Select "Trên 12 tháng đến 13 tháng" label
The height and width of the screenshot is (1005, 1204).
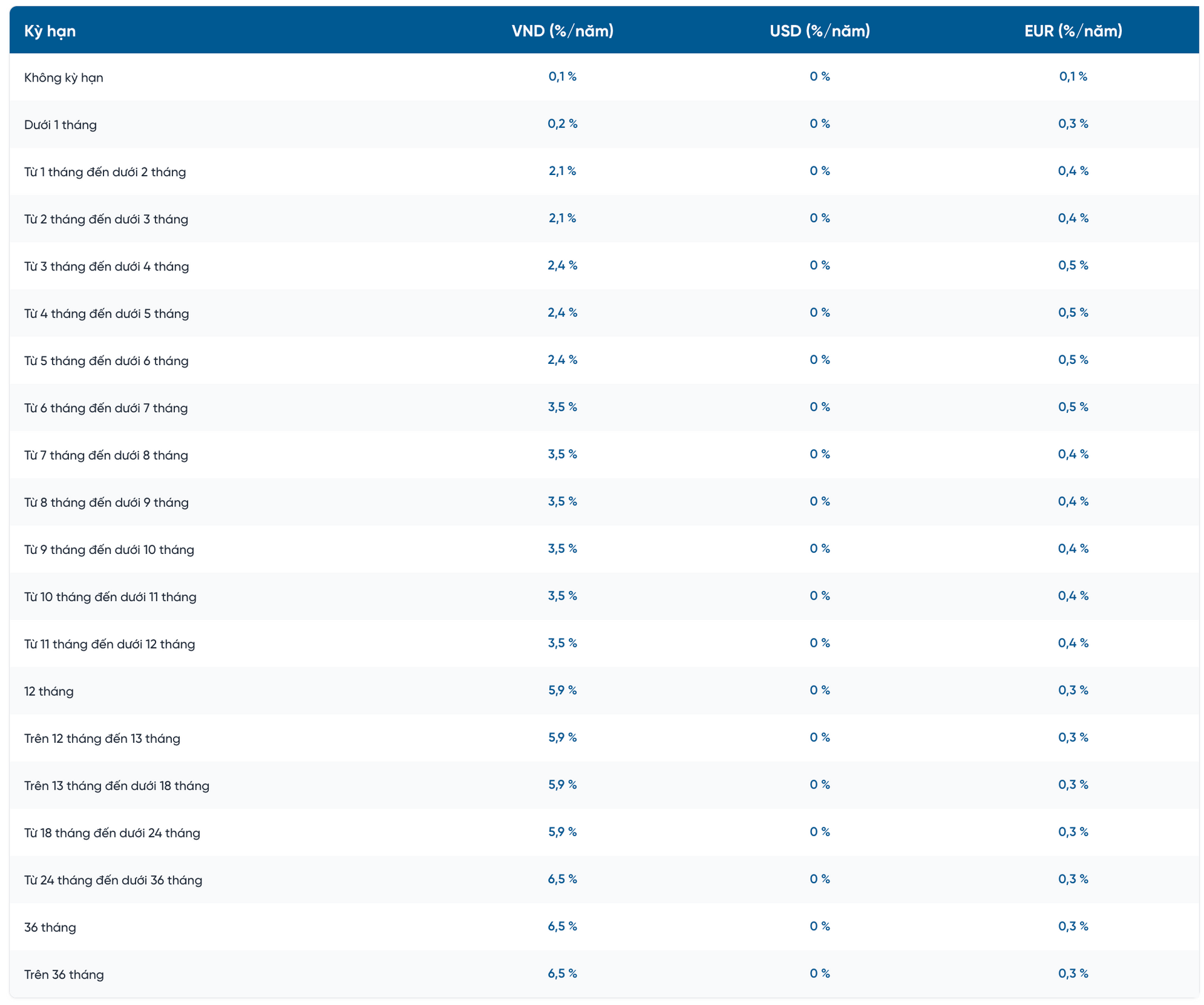102,738
